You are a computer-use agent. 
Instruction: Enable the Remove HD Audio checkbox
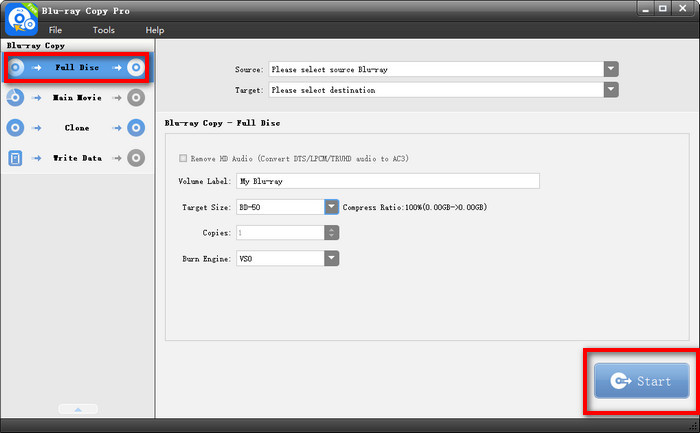pyautogui.click(x=182, y=158)
